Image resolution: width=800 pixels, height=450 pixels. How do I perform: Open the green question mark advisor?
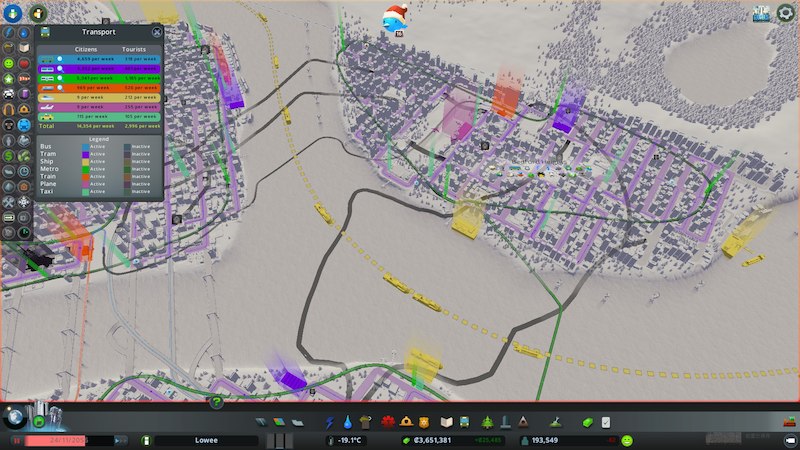(216, 402)
